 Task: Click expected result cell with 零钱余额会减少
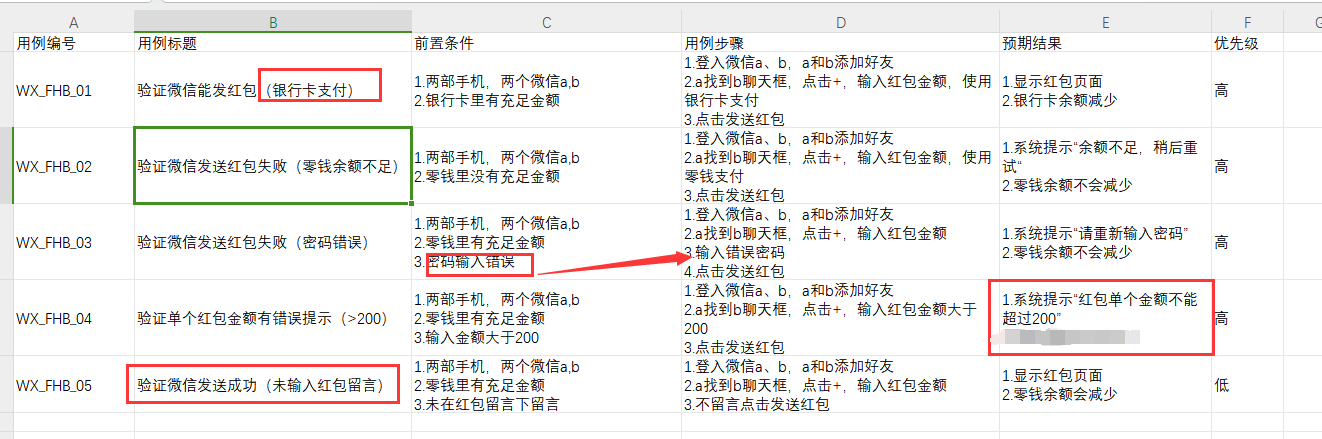[x=1105, y=385]
